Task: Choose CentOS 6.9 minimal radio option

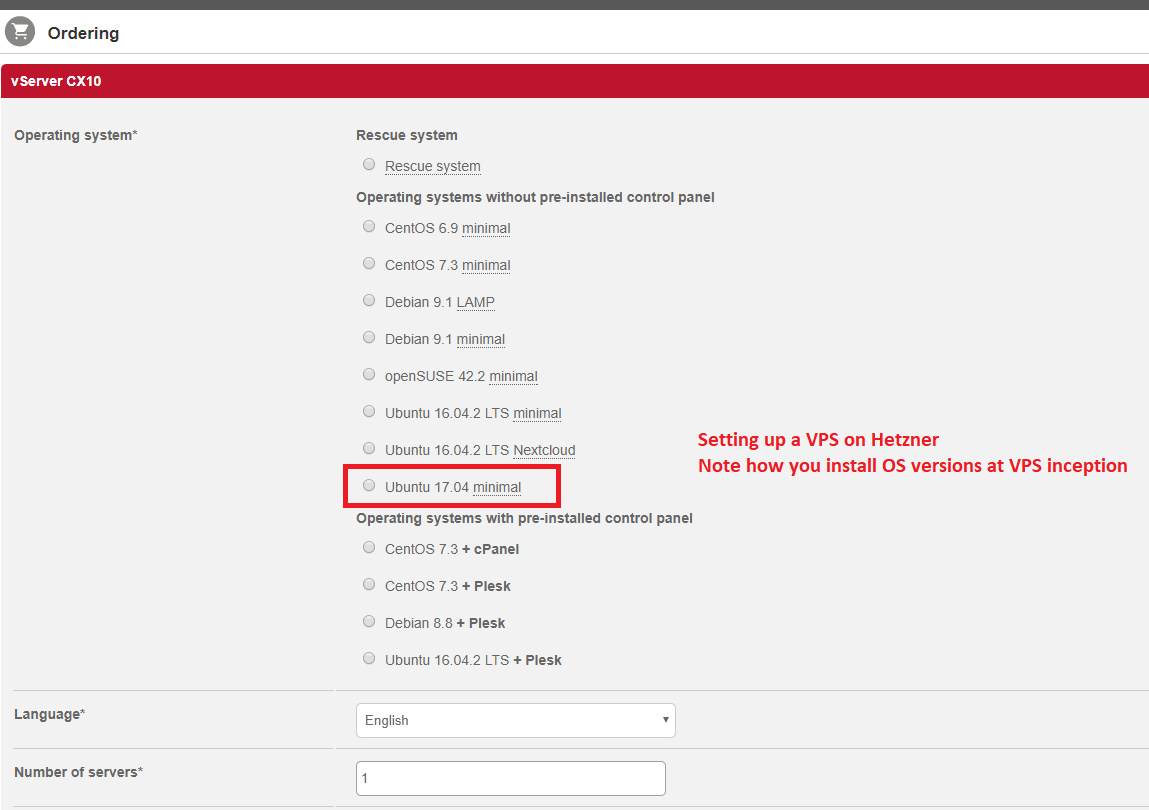Action: pos(369,227)
